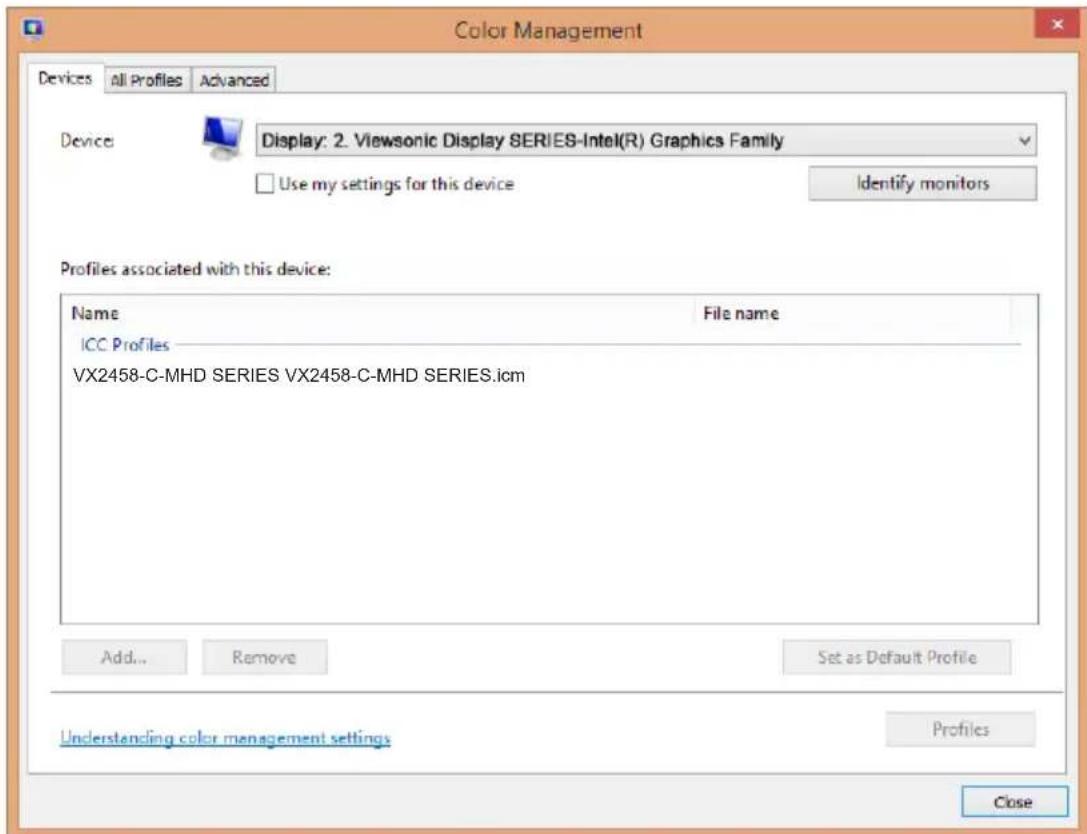Image resolution: width=1087 pixels, height=834 pixels.
Task: Click the Color Management title bar icon
Action: pos(33,29)
